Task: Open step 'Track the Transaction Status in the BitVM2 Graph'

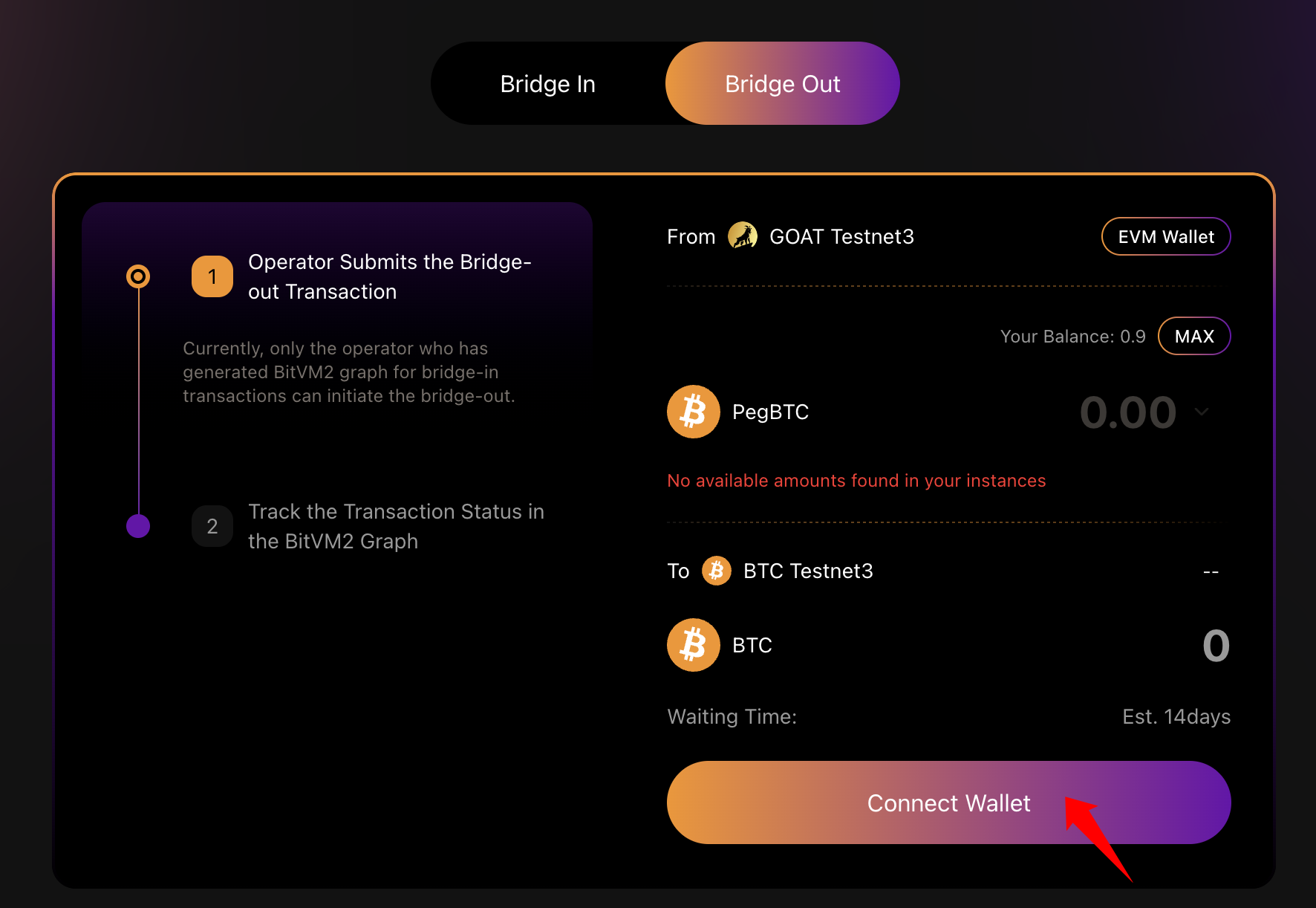Action: [x=396, y=526]
